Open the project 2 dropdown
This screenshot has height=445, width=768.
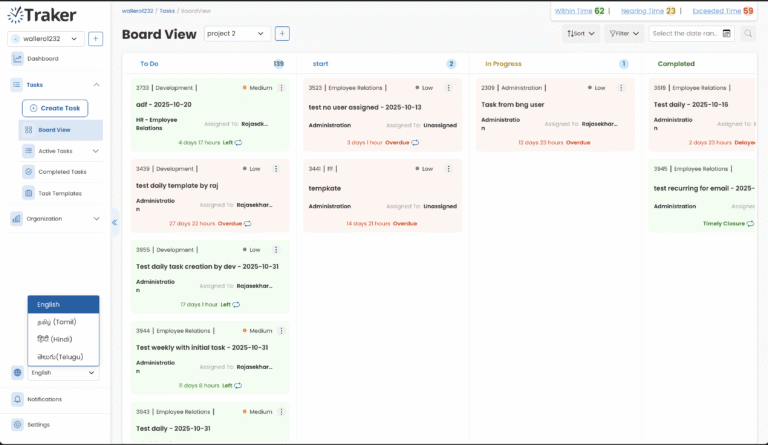point(237,34)
